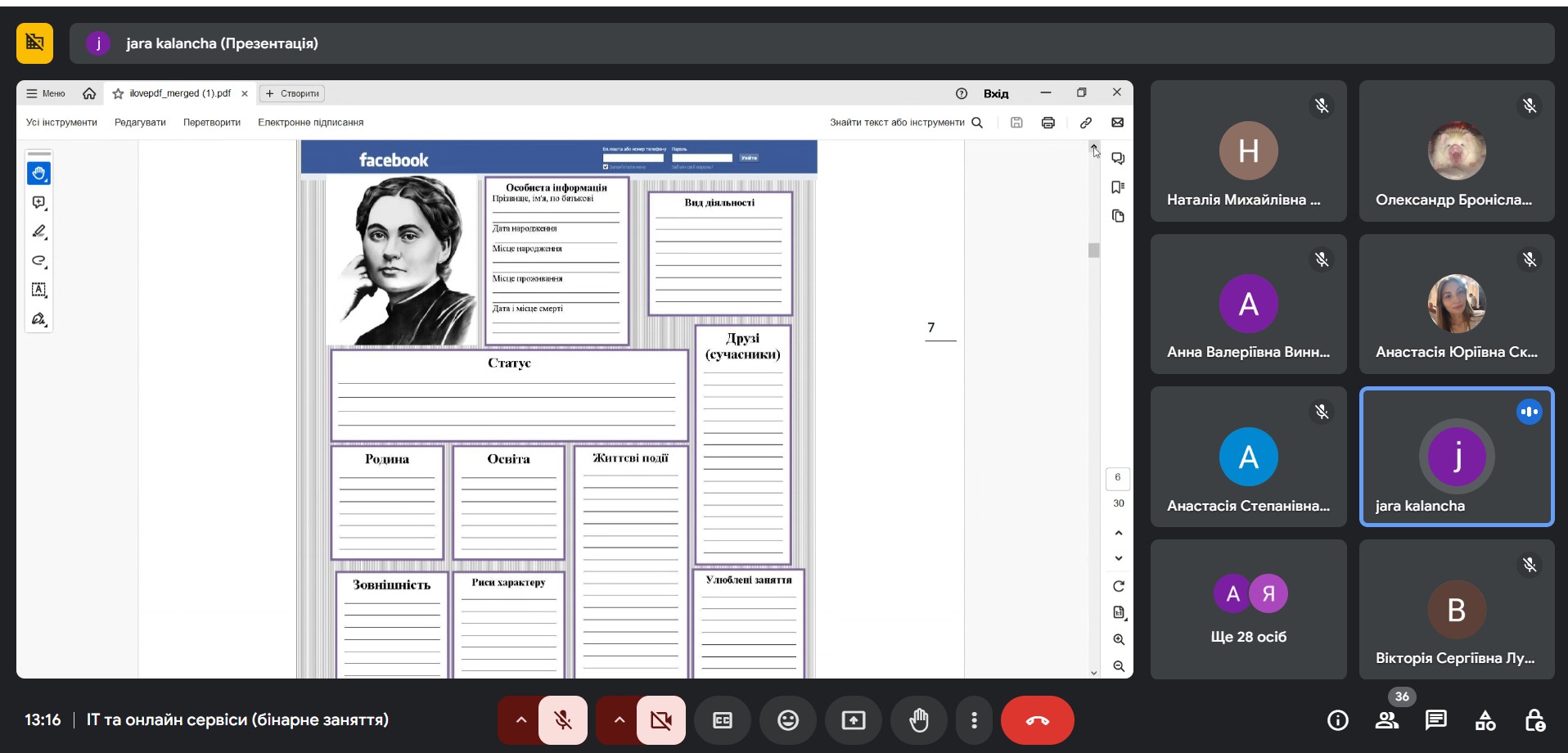The height and width of the screenshot is (753, 1568).
Task: Click the save document icon
Action: point(1016,123)
